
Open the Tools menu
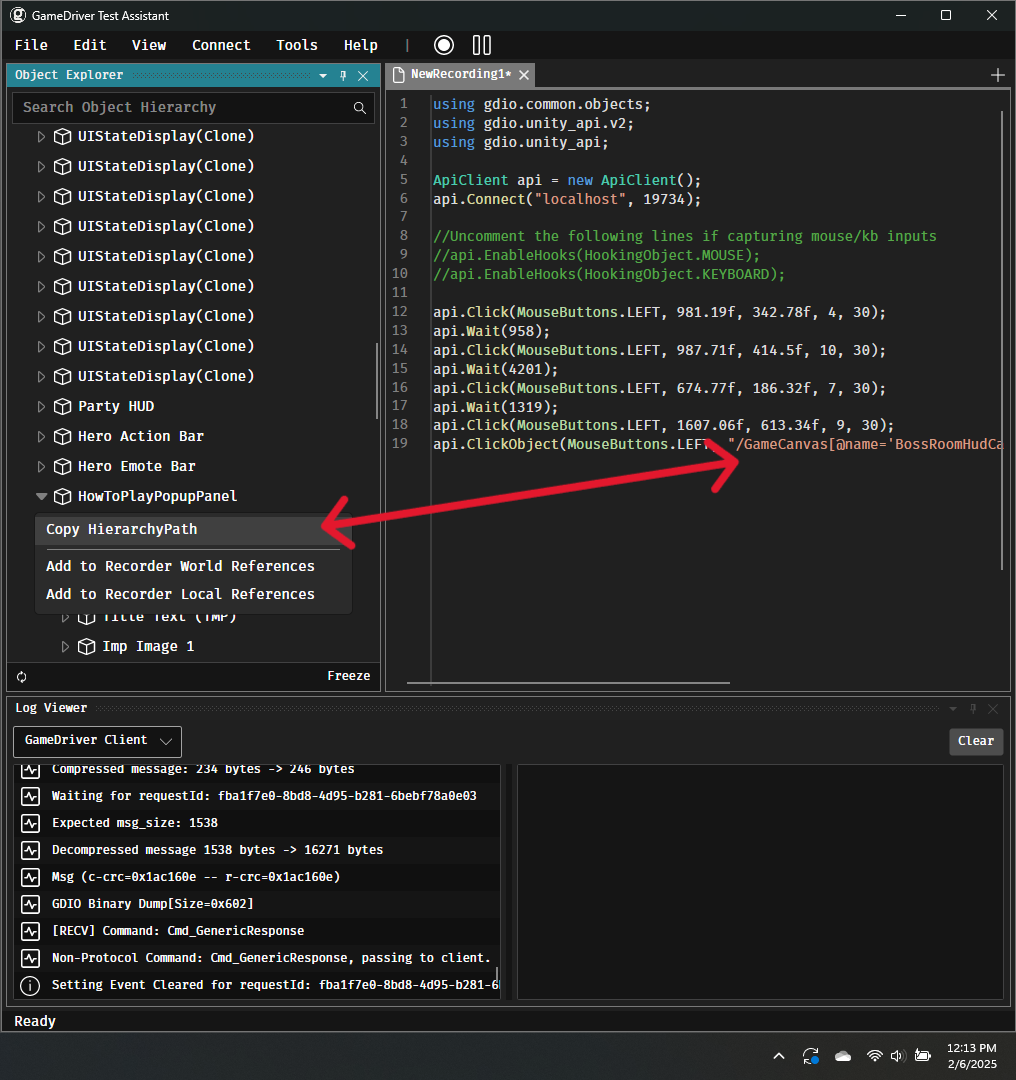(x=296, y=45)
